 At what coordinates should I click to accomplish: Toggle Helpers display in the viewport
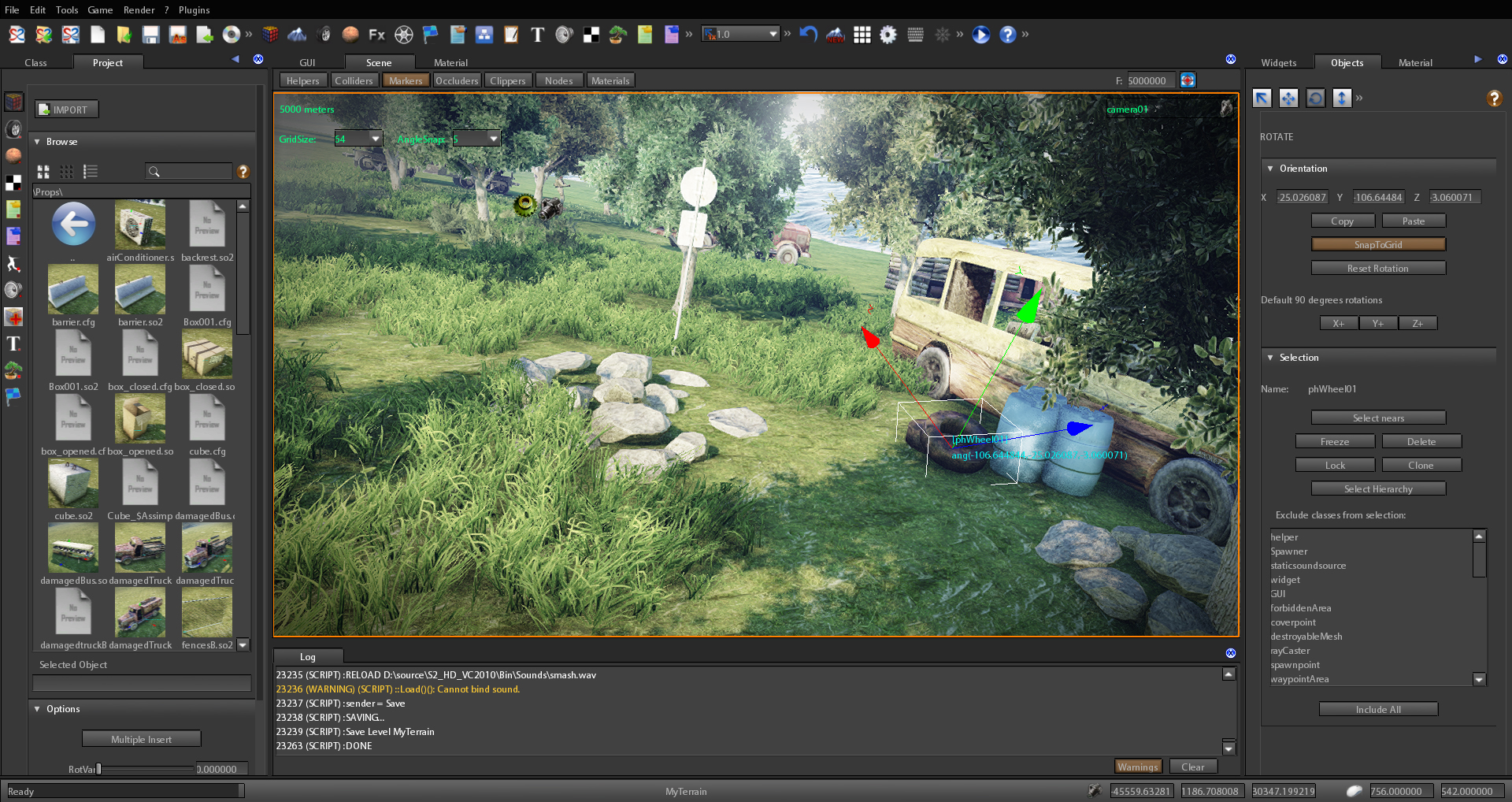click(x=302, y=80)
